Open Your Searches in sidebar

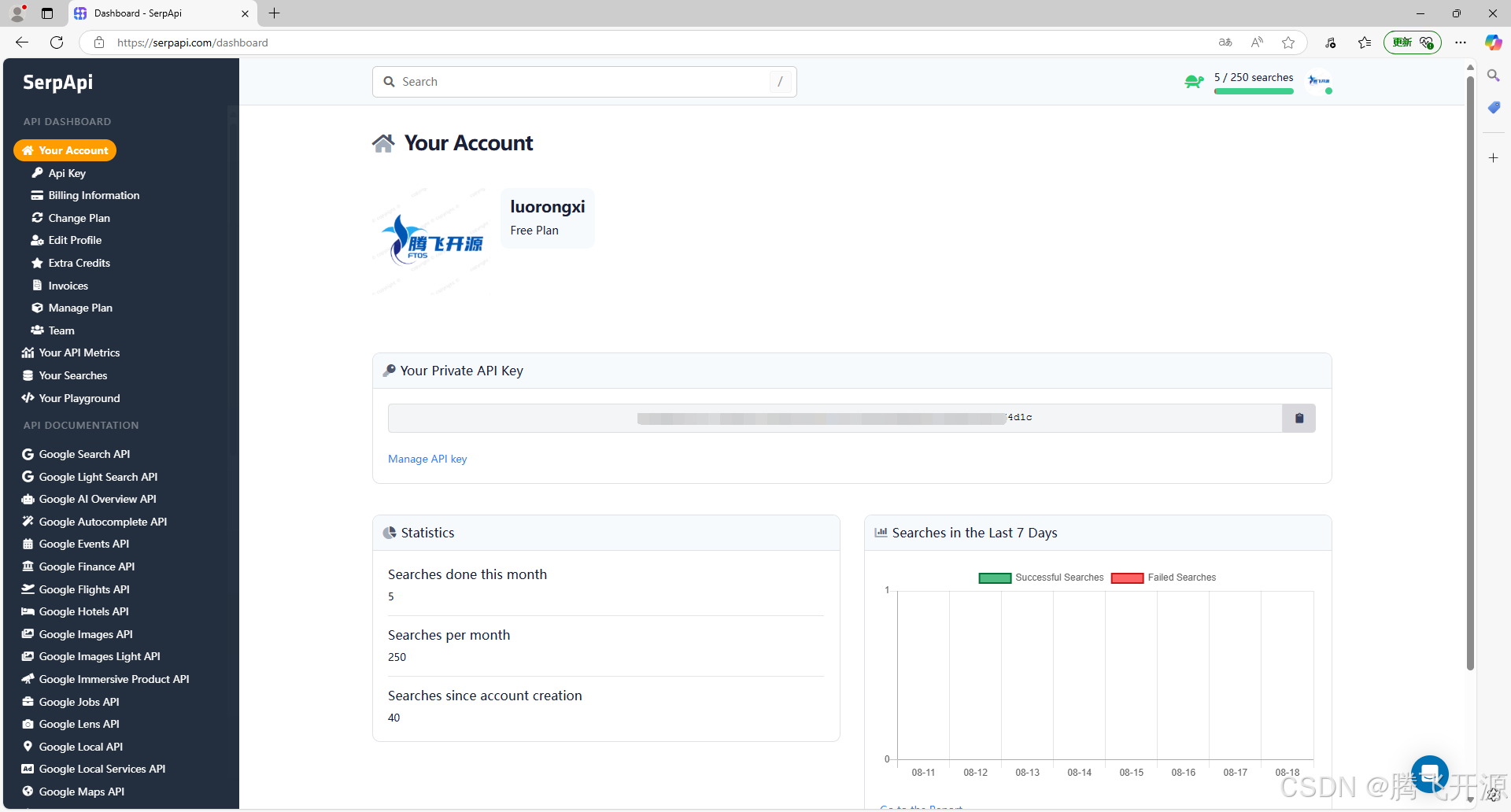65,375
